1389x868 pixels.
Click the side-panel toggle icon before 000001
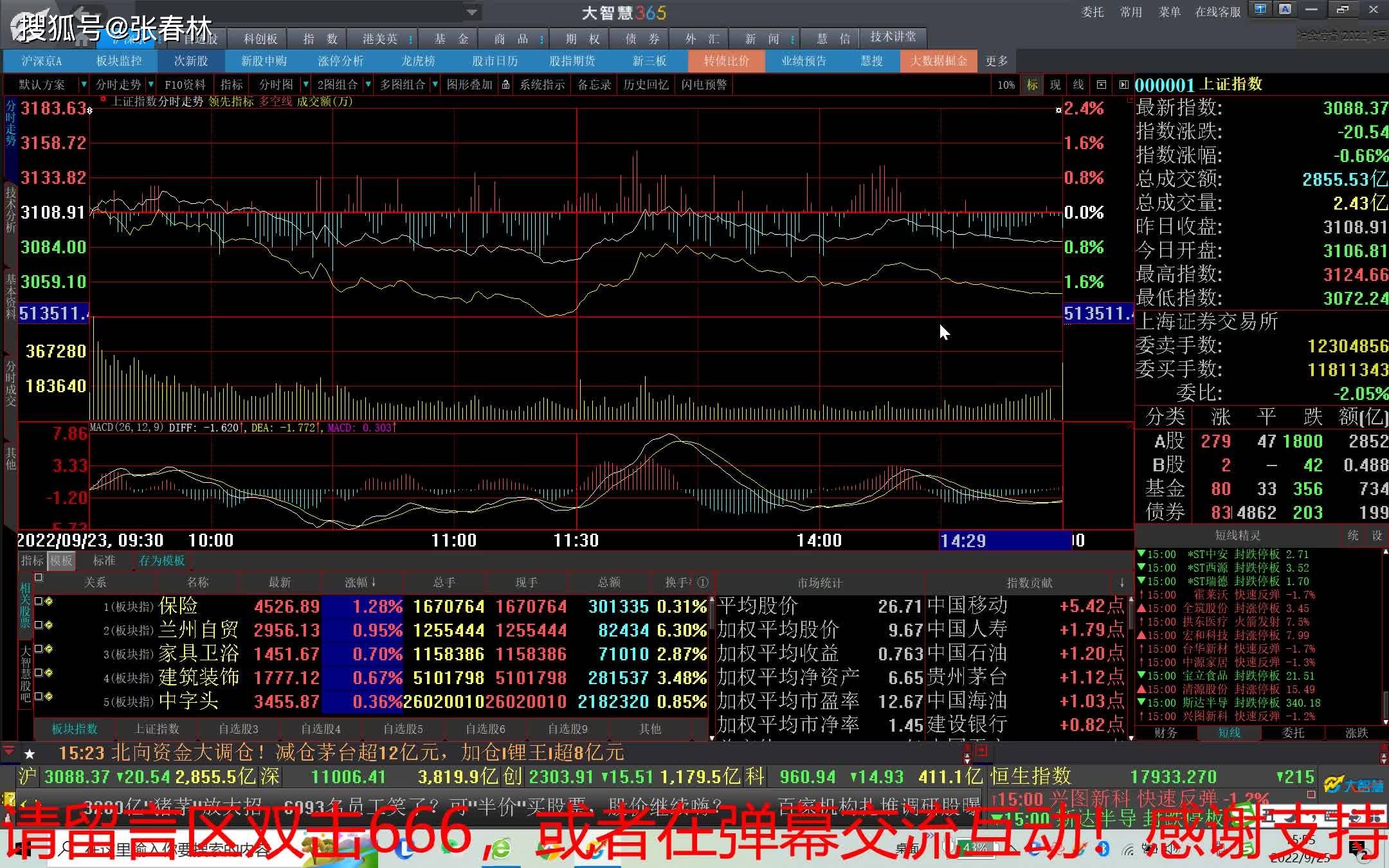(x=1123, y=85)
